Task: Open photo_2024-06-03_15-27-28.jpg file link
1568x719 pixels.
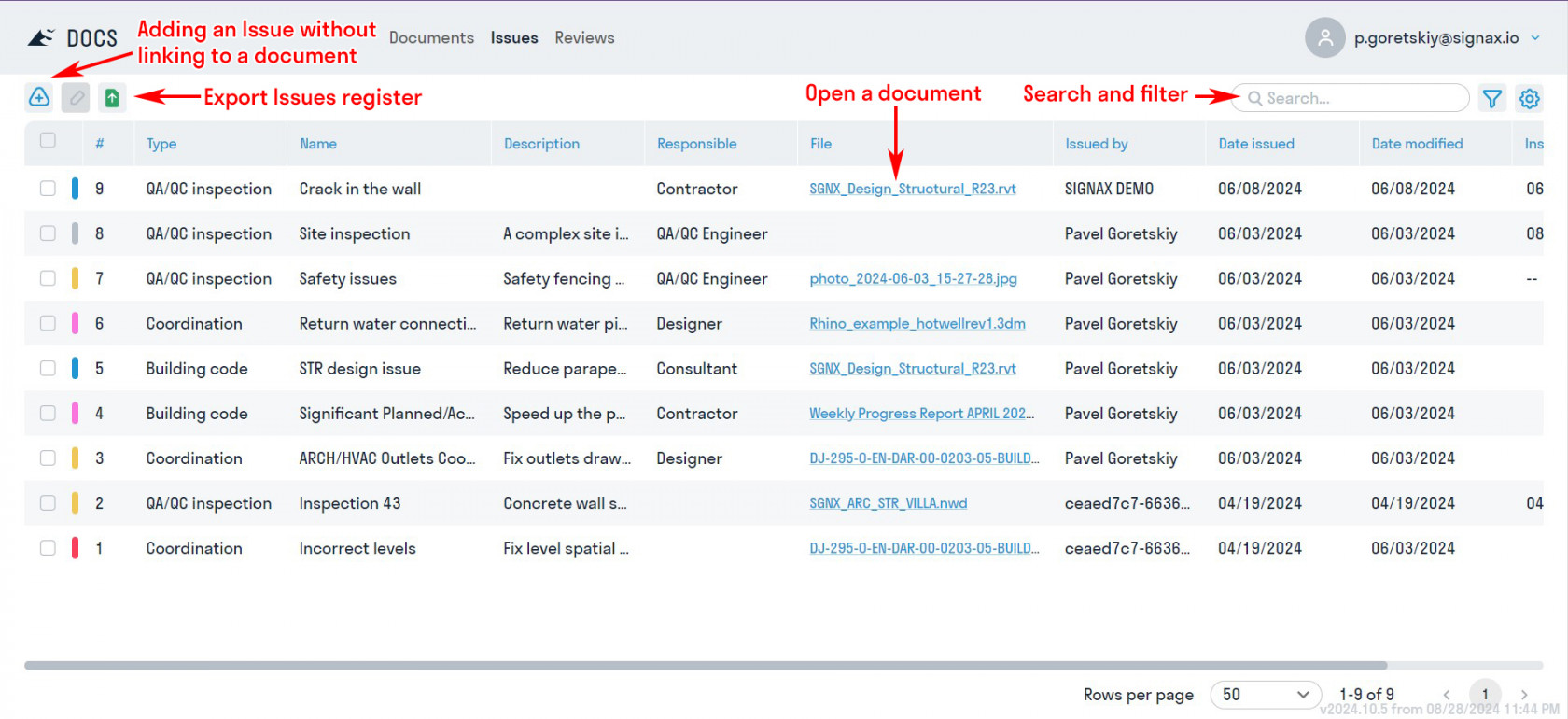Action: click(x=913, y=278)
